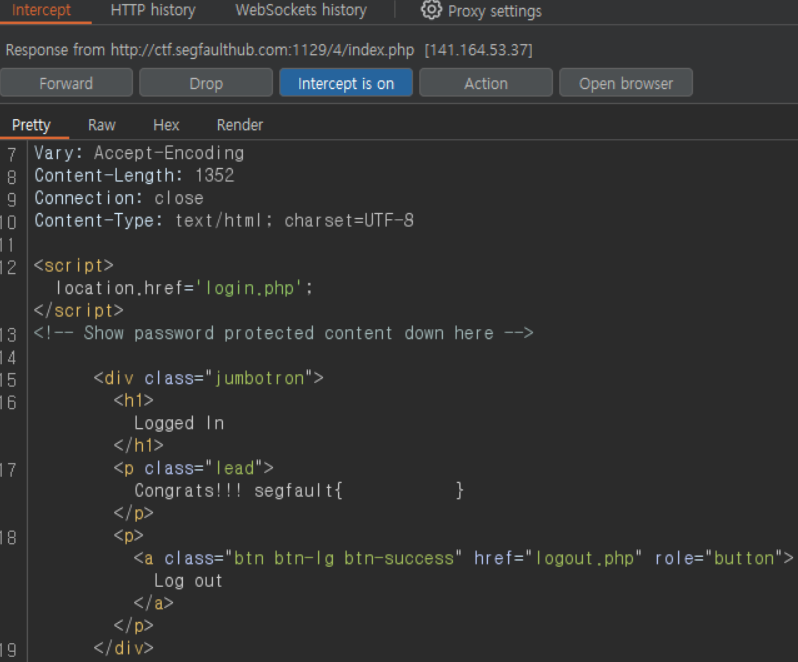The image size is (798, 662).
Task: Click the closing /div tag on line 19
Action: point(124,648)
